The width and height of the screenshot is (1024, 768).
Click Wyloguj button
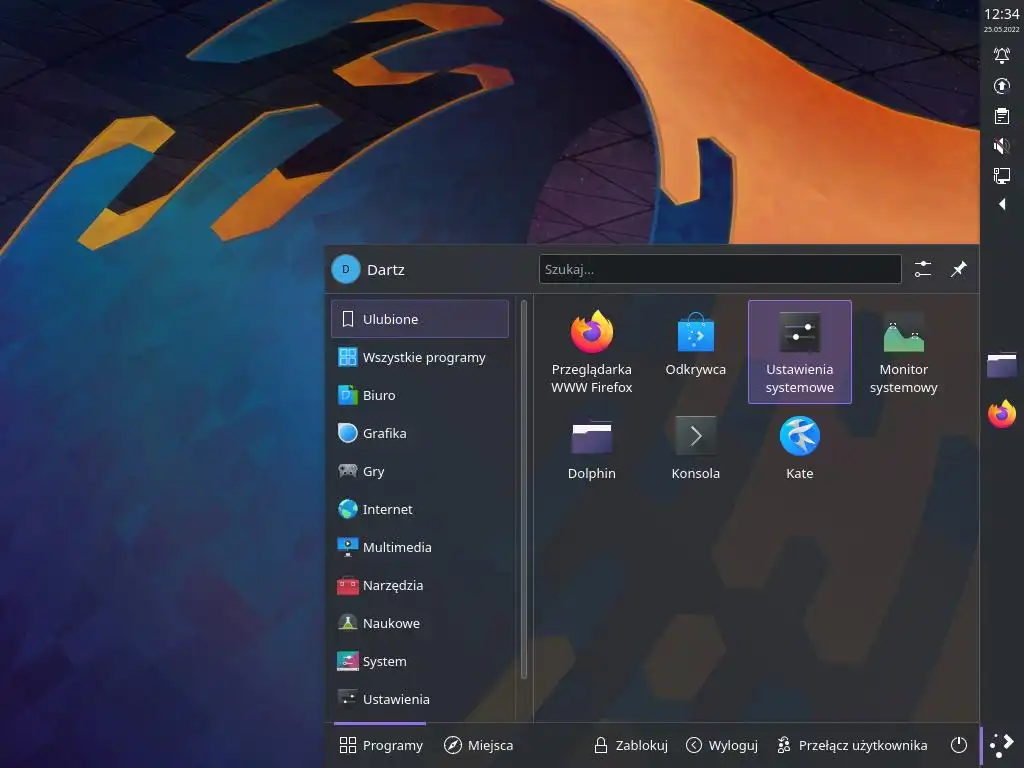722,745
